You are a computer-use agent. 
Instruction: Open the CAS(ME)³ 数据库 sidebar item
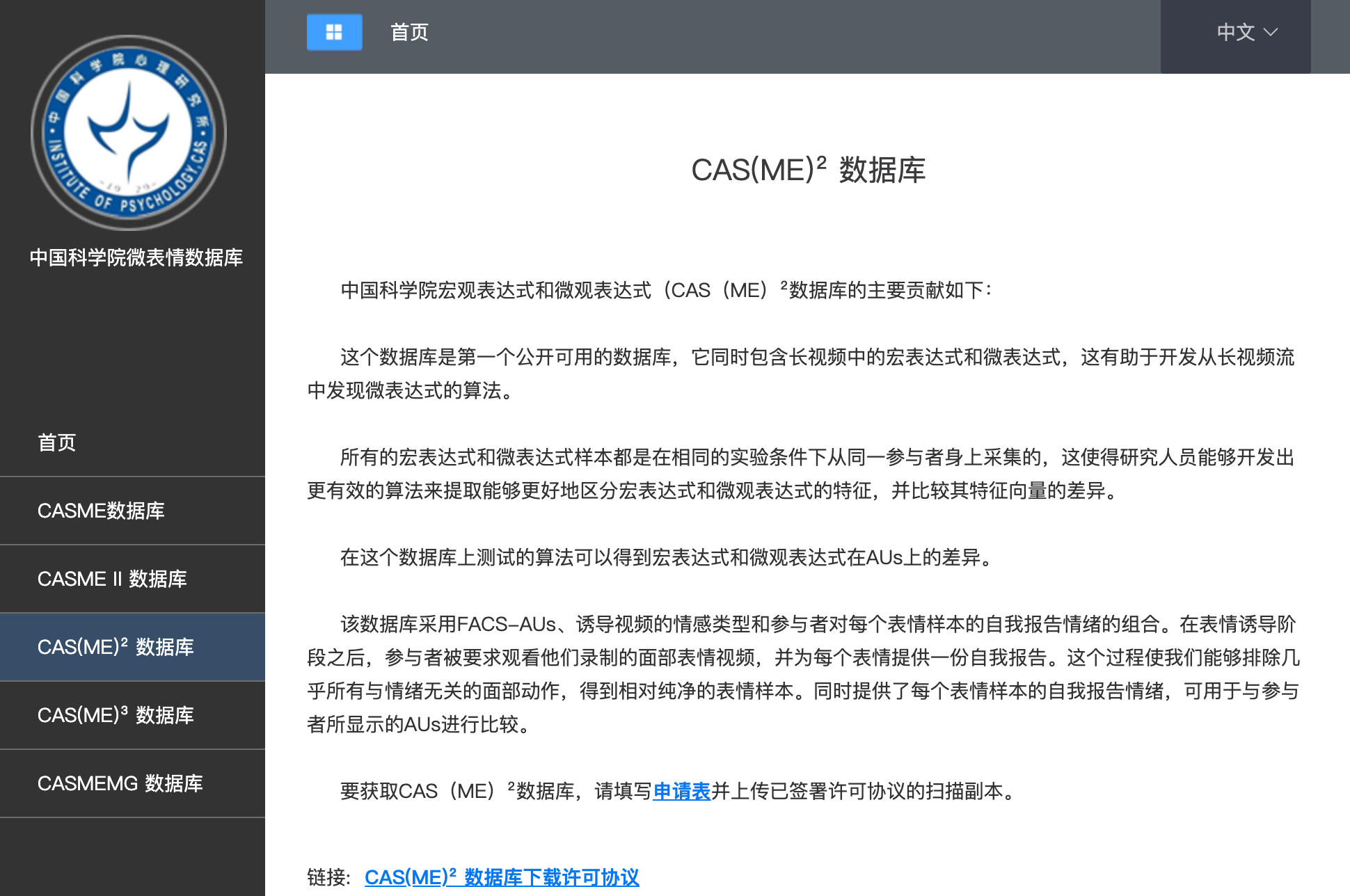[x=132, y=715]
